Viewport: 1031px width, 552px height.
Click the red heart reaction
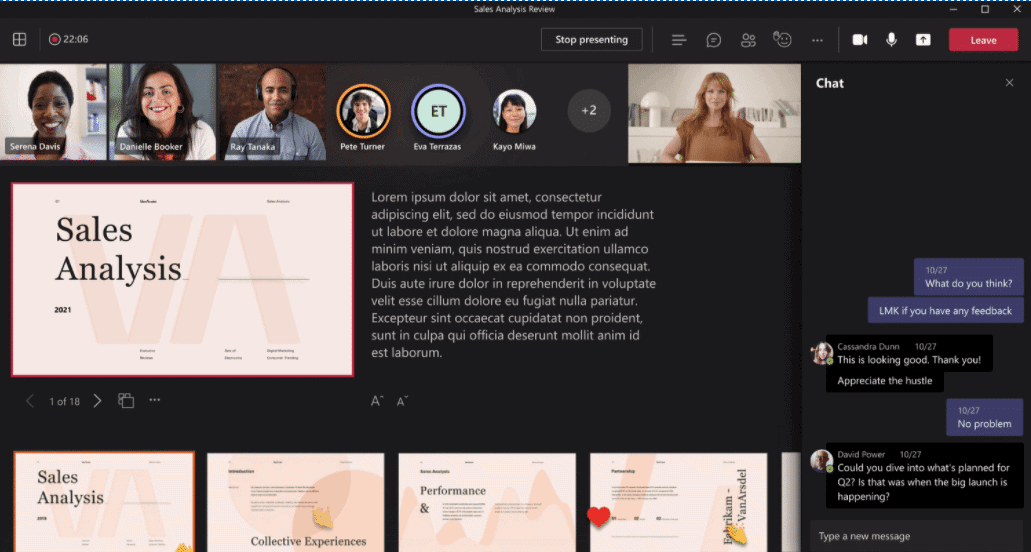[x=598, y=517]
